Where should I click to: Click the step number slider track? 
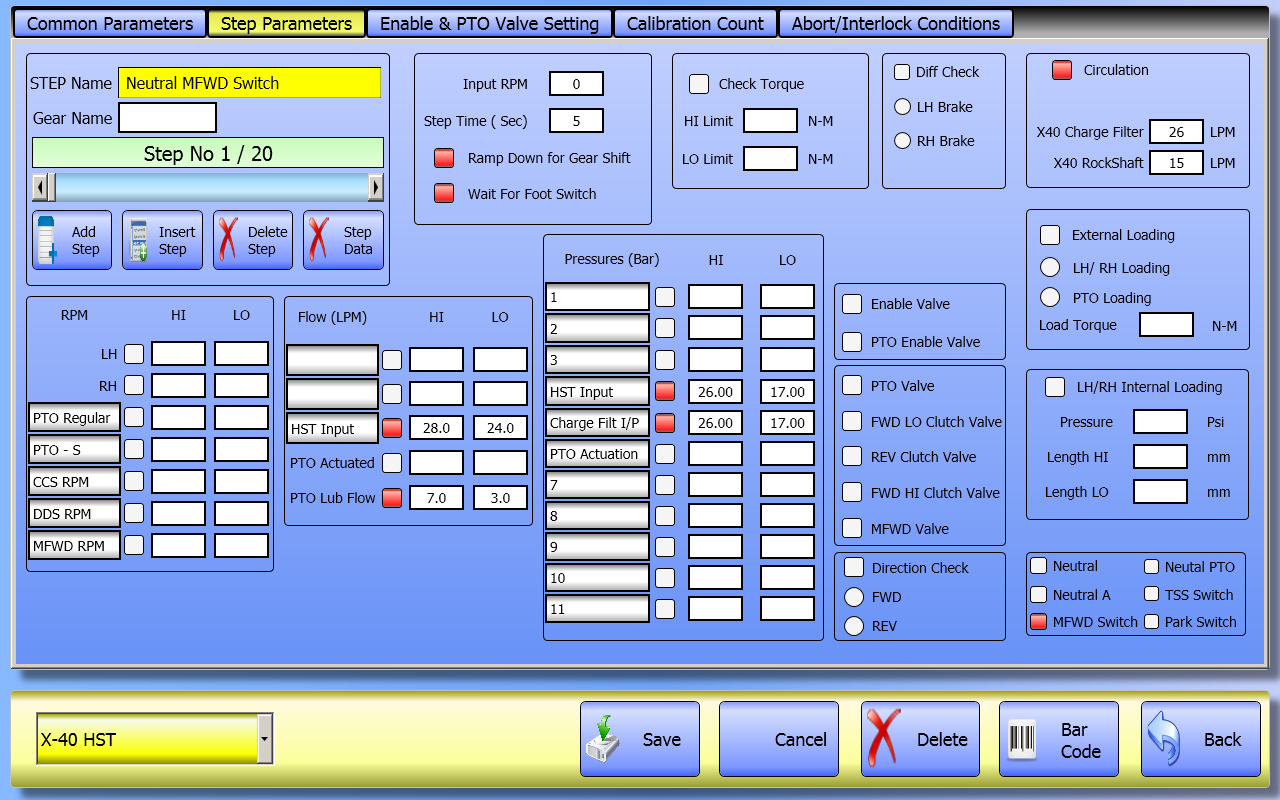coord(210,187)
